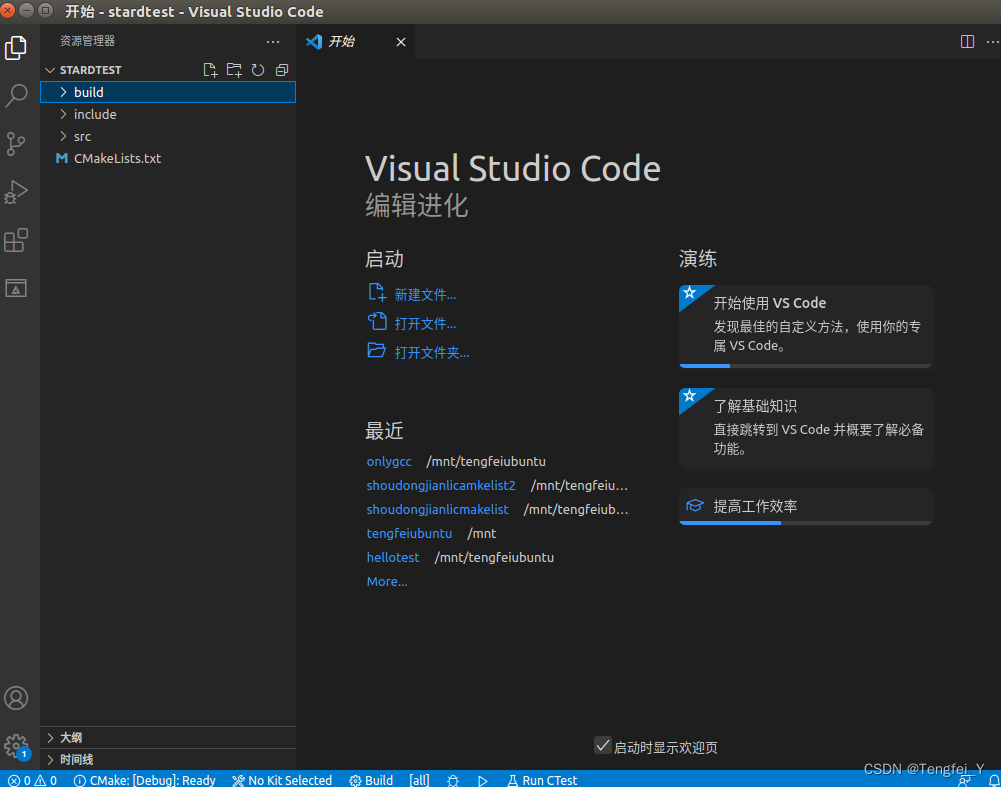Click the Build button in status bar
The width and height of the screenshot is (1001, 787).
pos(371,780)
